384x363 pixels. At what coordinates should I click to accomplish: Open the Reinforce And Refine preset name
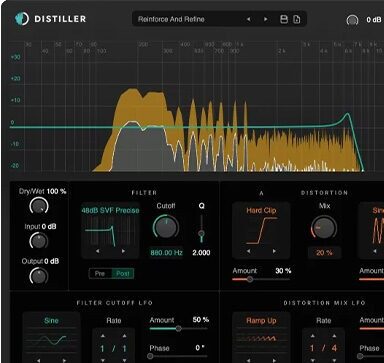171,19
